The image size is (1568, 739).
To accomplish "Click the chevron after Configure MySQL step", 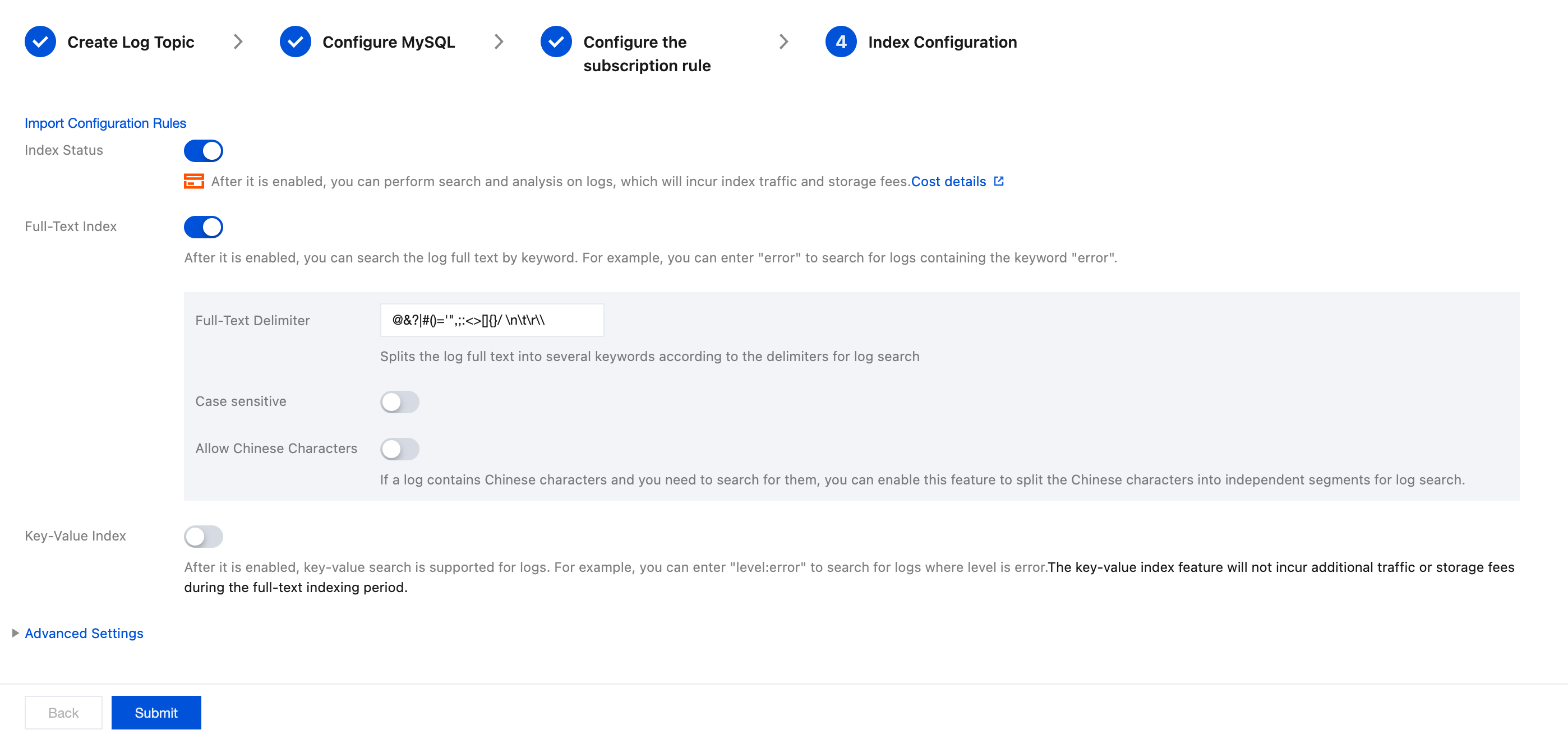I will 499,42.
